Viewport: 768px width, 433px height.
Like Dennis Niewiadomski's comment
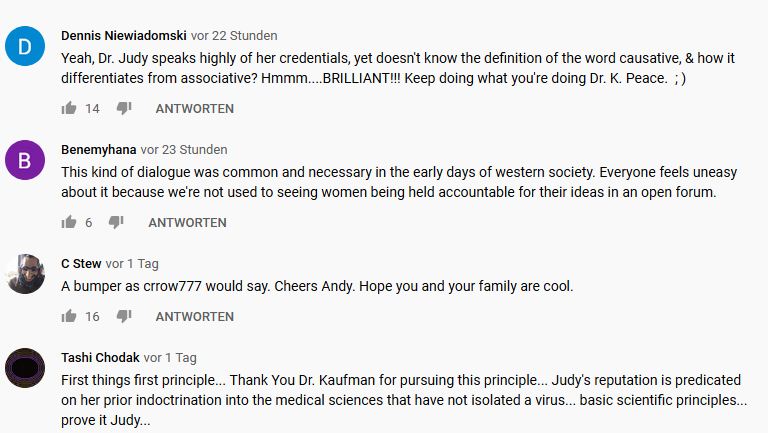pyautogui.click(x=69, y=108)
